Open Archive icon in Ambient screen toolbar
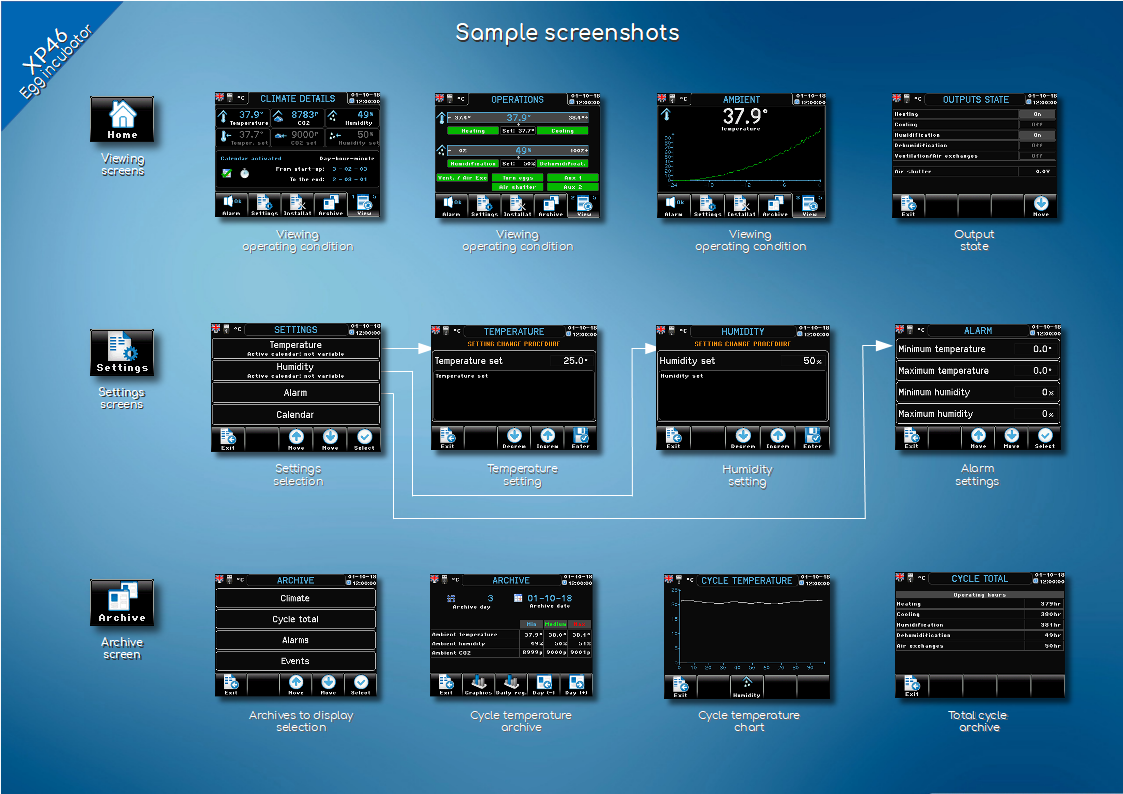This screenshot has width=1123, height=794. pyautogui.click(x=775, y=205)
